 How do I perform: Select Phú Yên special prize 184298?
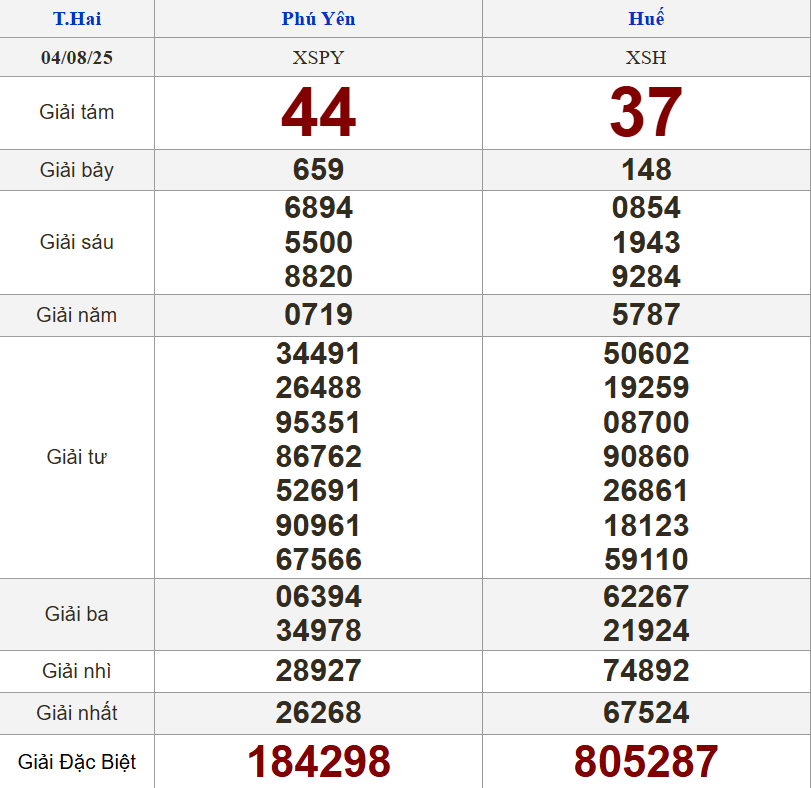pos(318,762)
